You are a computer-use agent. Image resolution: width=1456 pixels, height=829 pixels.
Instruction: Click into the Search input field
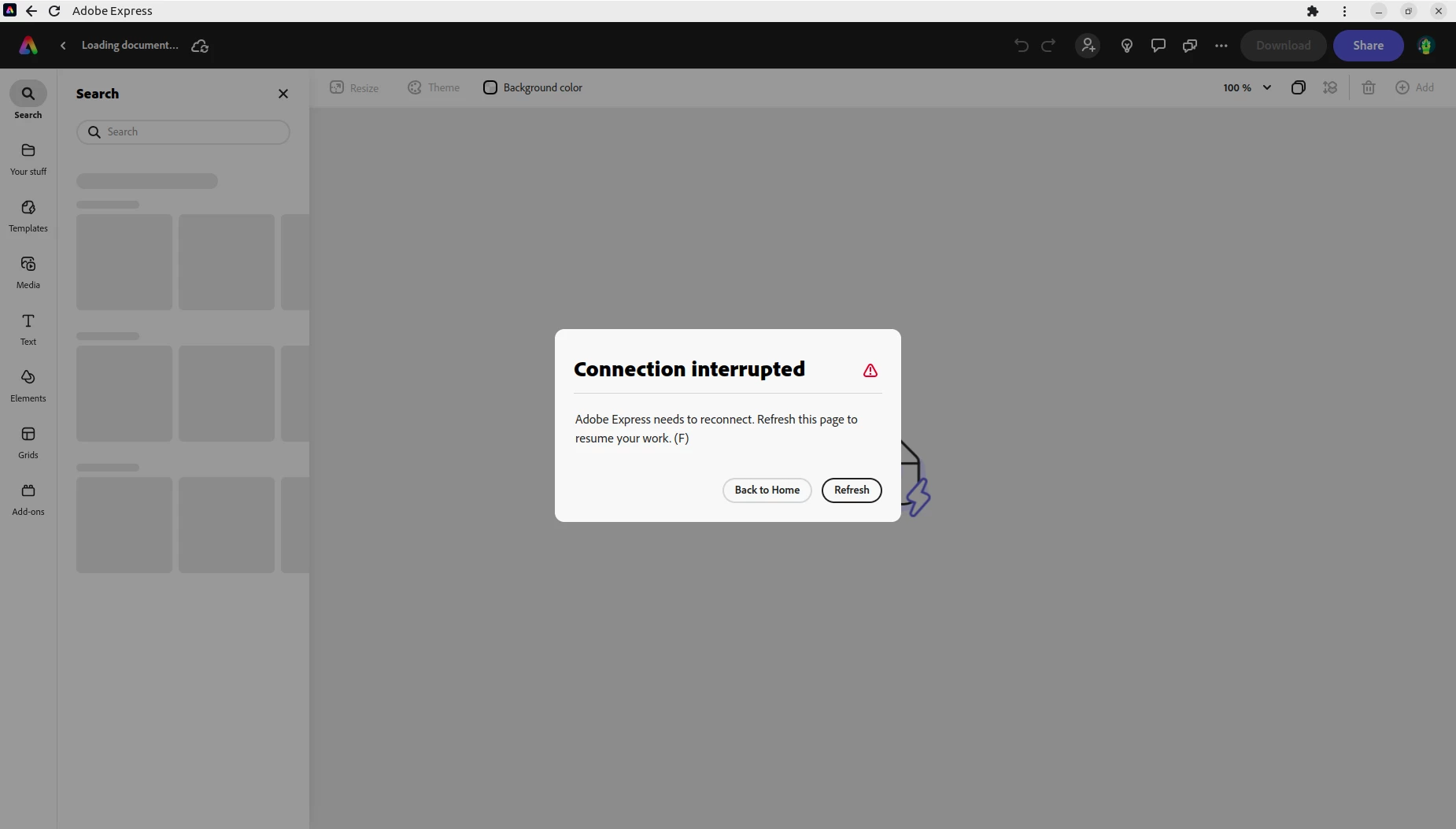[183, 131]
